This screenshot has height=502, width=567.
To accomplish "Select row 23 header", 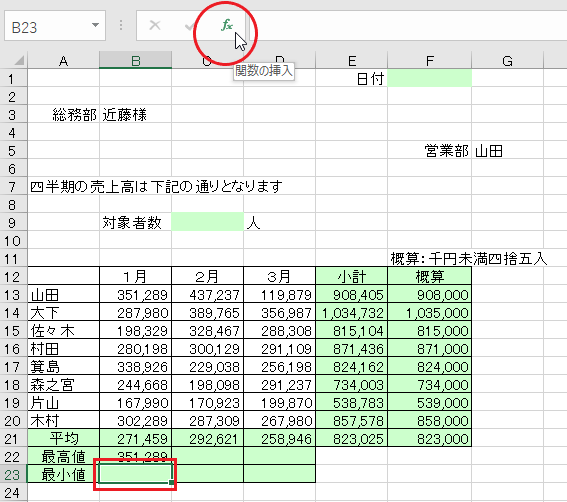I will 13,474.
